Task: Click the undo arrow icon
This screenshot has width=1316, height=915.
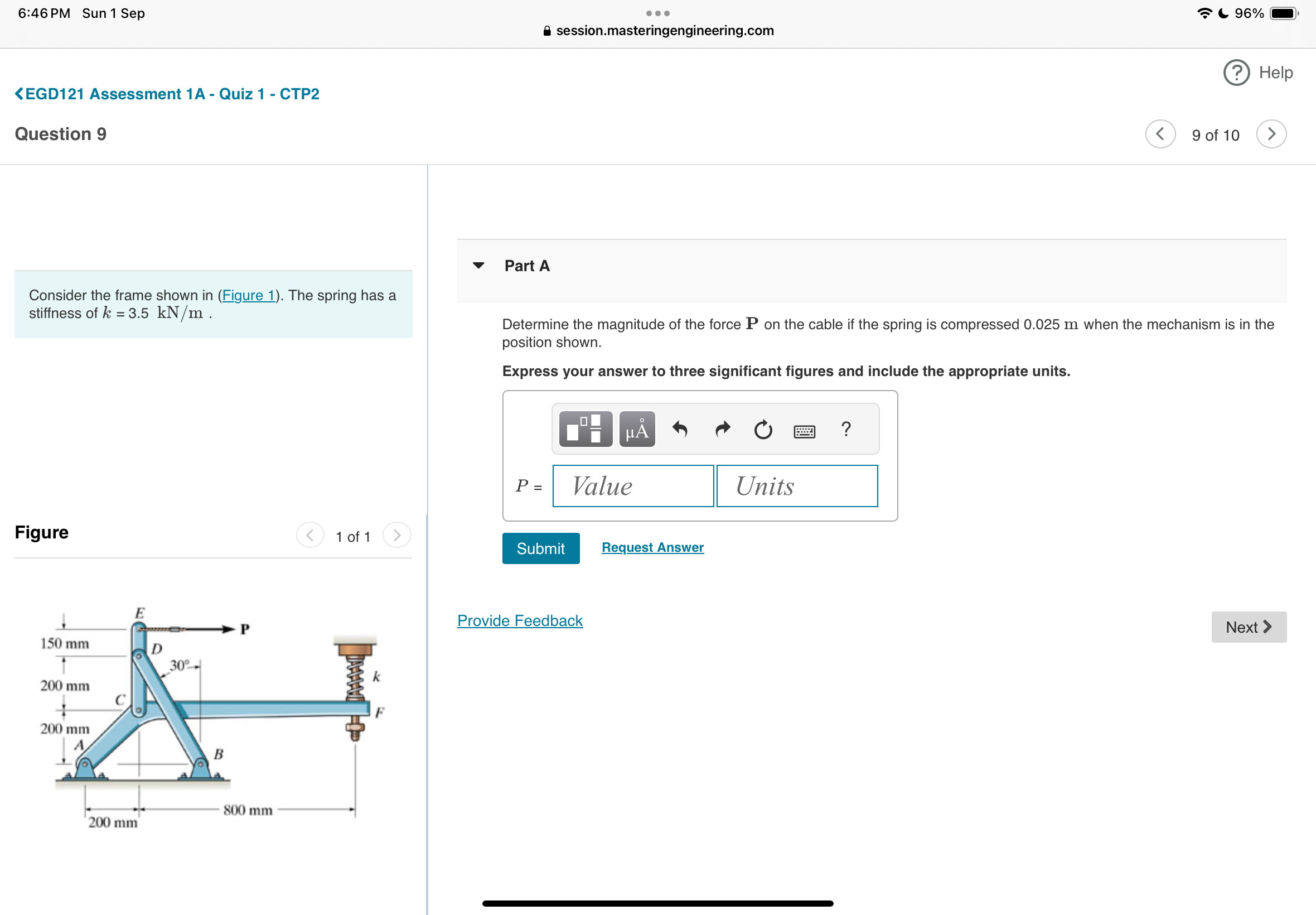Action: click(680, 429)
